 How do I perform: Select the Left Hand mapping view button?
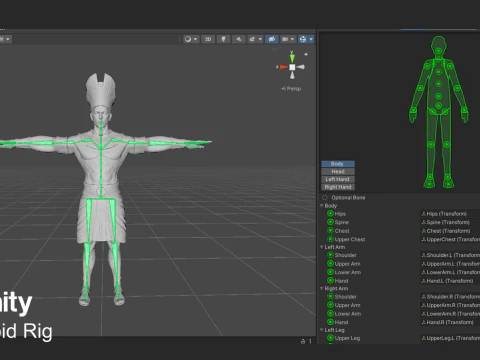pyautogui.click(x=338, y=179)
